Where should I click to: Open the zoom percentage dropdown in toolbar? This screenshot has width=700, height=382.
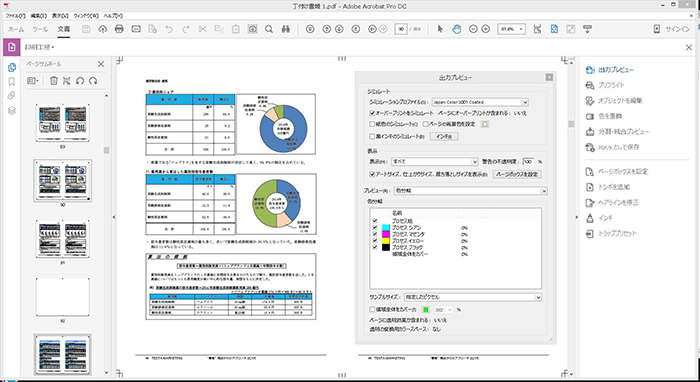521,29
